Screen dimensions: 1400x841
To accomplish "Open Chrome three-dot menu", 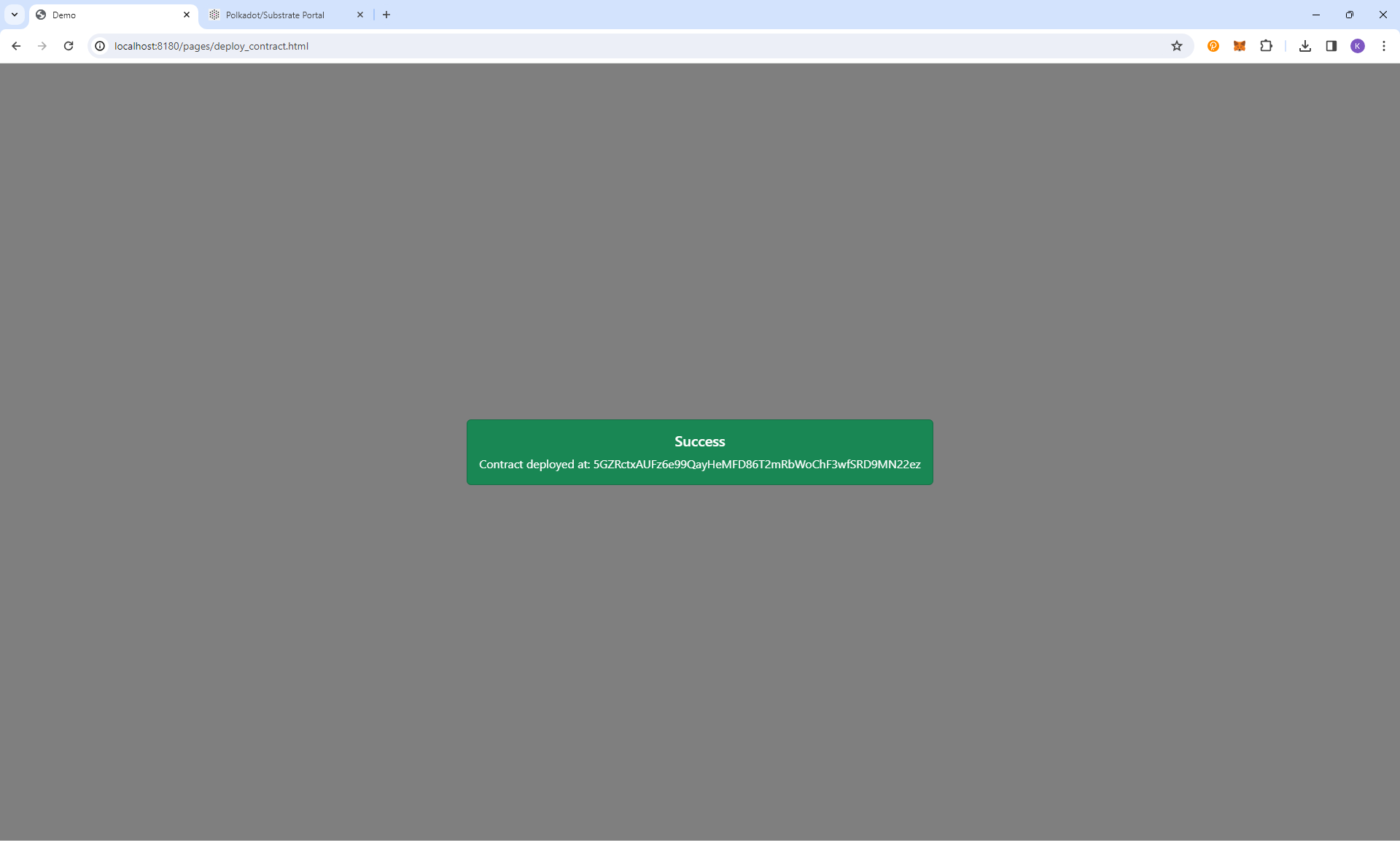I will (x=1384, y=46).
